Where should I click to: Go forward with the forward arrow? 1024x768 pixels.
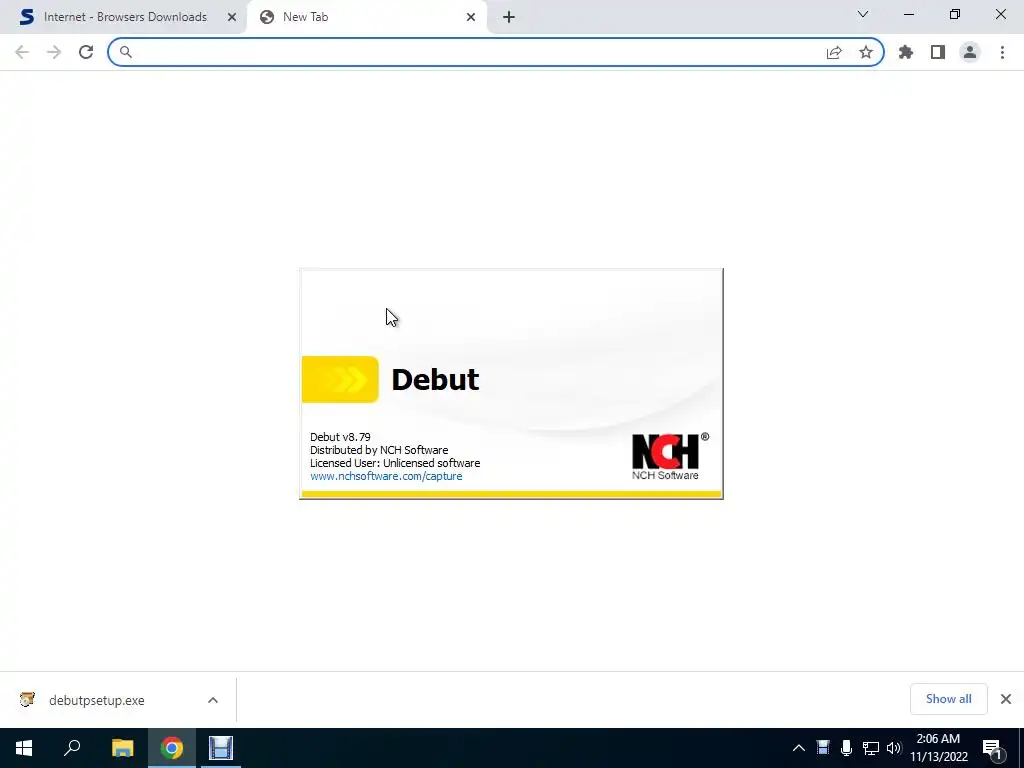point(54,52)
